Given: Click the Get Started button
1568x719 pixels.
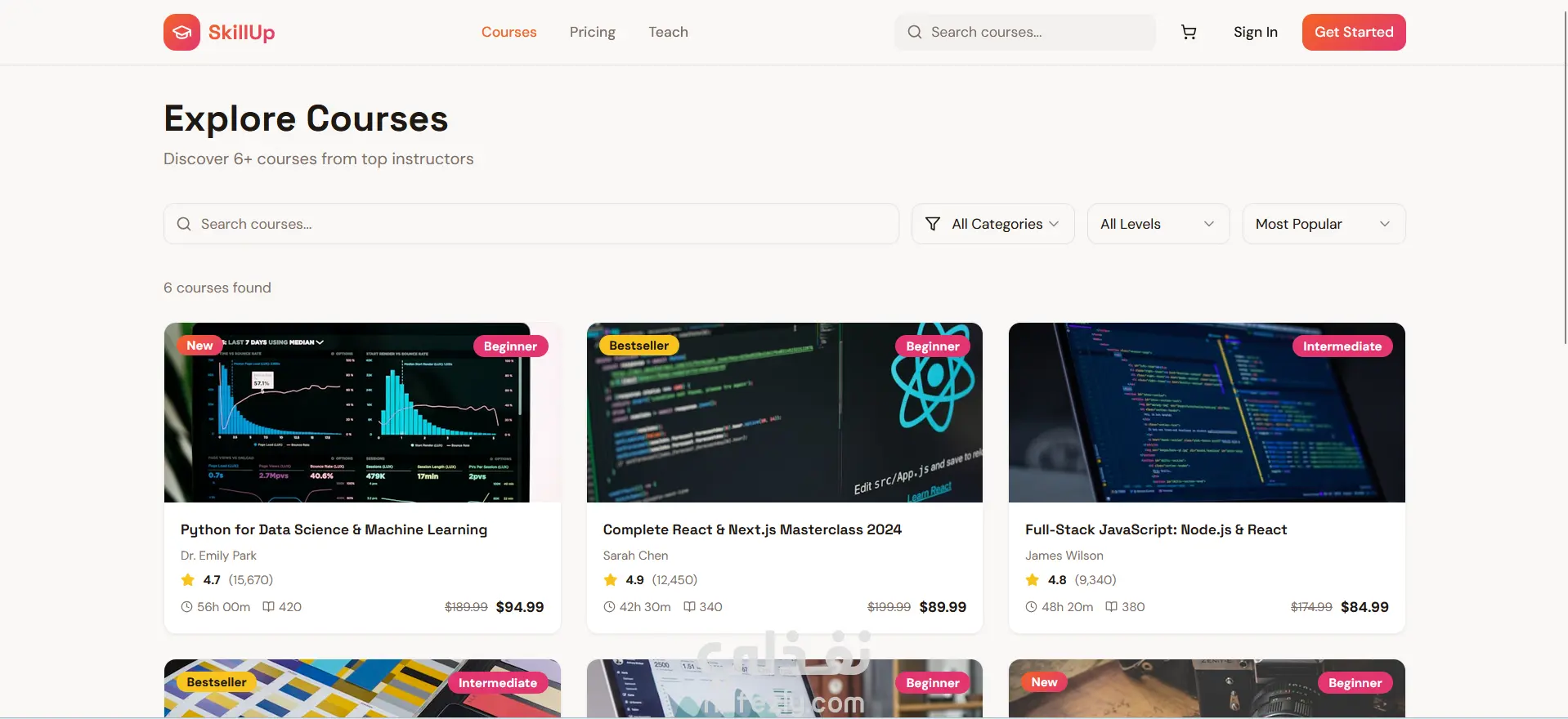Looking at the screenshot, I should (x=1354, y=32).
